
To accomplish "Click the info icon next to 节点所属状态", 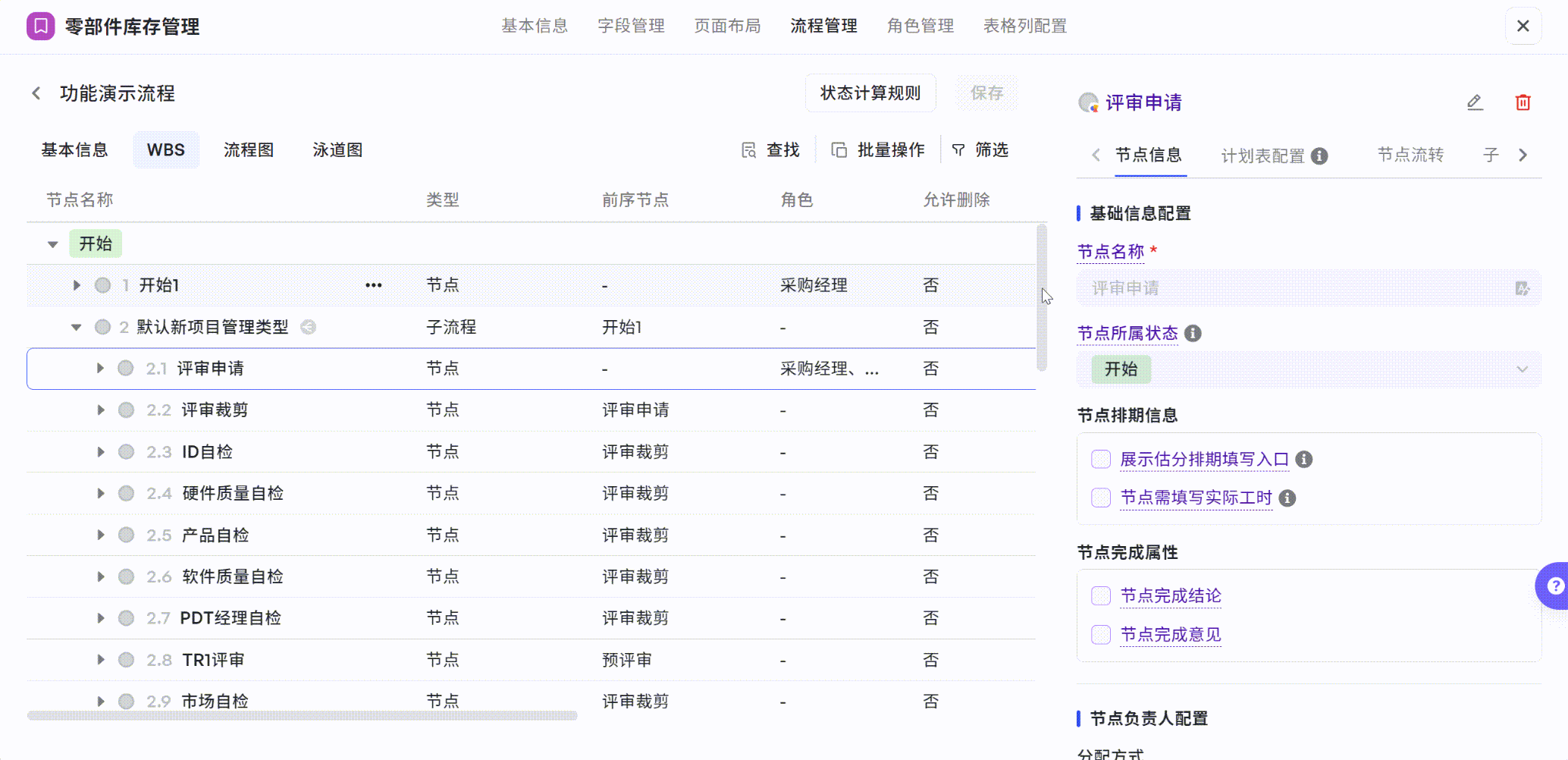I will click(x=1193, y=334).
